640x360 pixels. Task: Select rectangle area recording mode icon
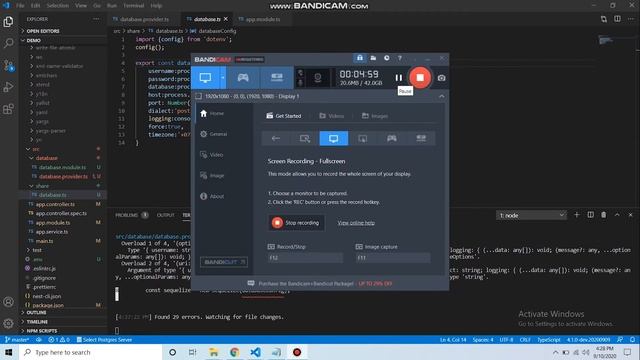304,138
